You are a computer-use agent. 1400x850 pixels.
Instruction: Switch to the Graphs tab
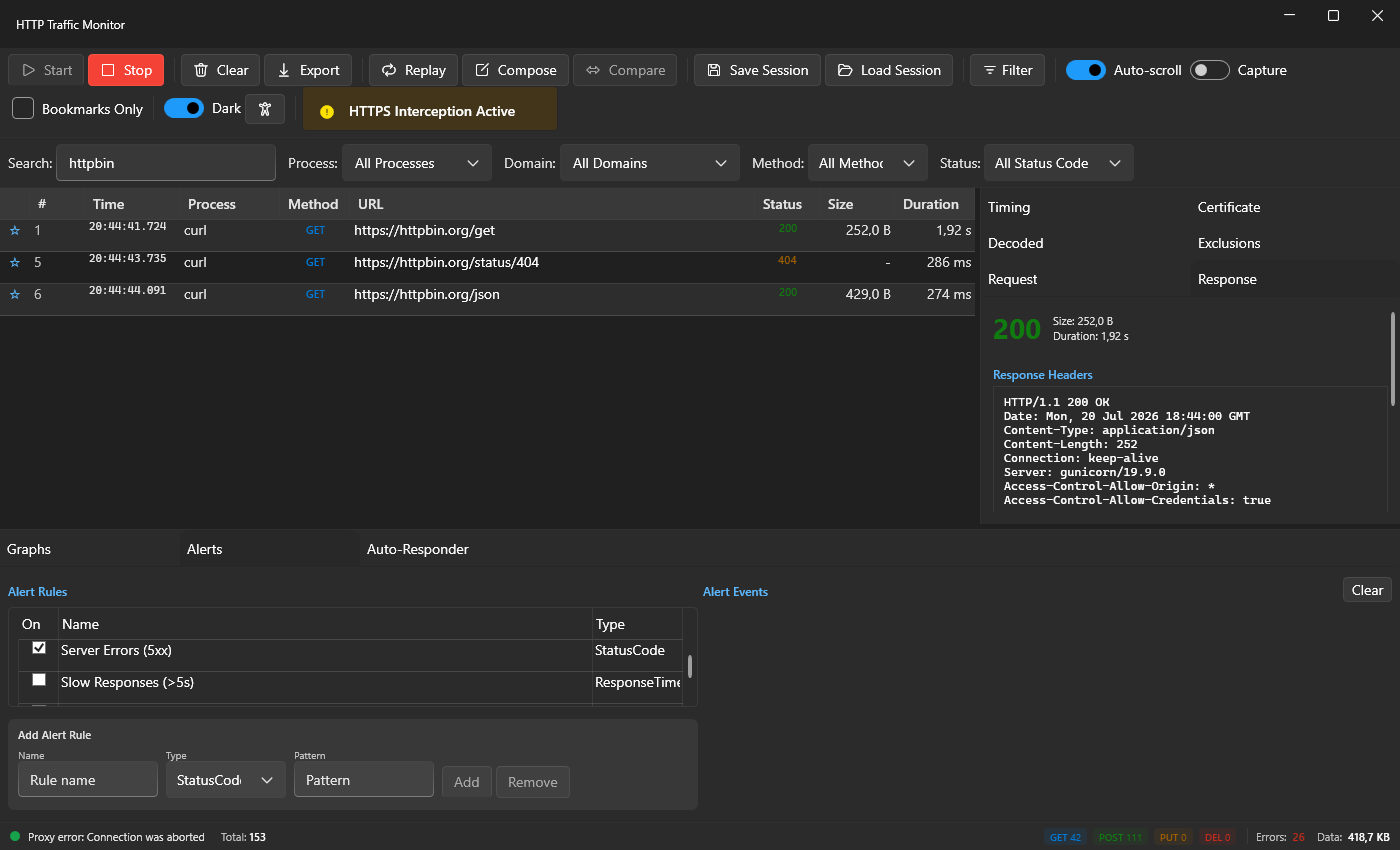pos(29,549)
